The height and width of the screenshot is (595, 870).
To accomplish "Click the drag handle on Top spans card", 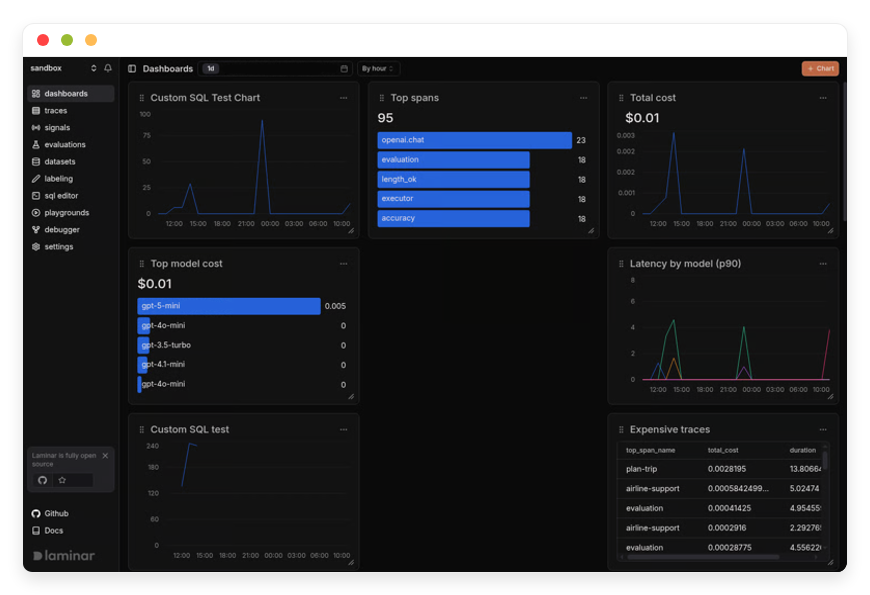I will (382, 98).
